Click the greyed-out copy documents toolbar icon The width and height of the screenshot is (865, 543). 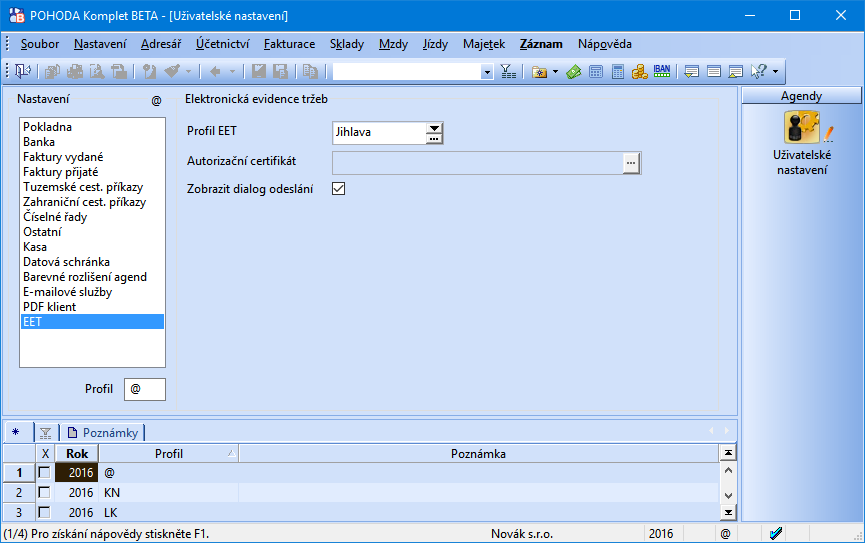point(310,71)
